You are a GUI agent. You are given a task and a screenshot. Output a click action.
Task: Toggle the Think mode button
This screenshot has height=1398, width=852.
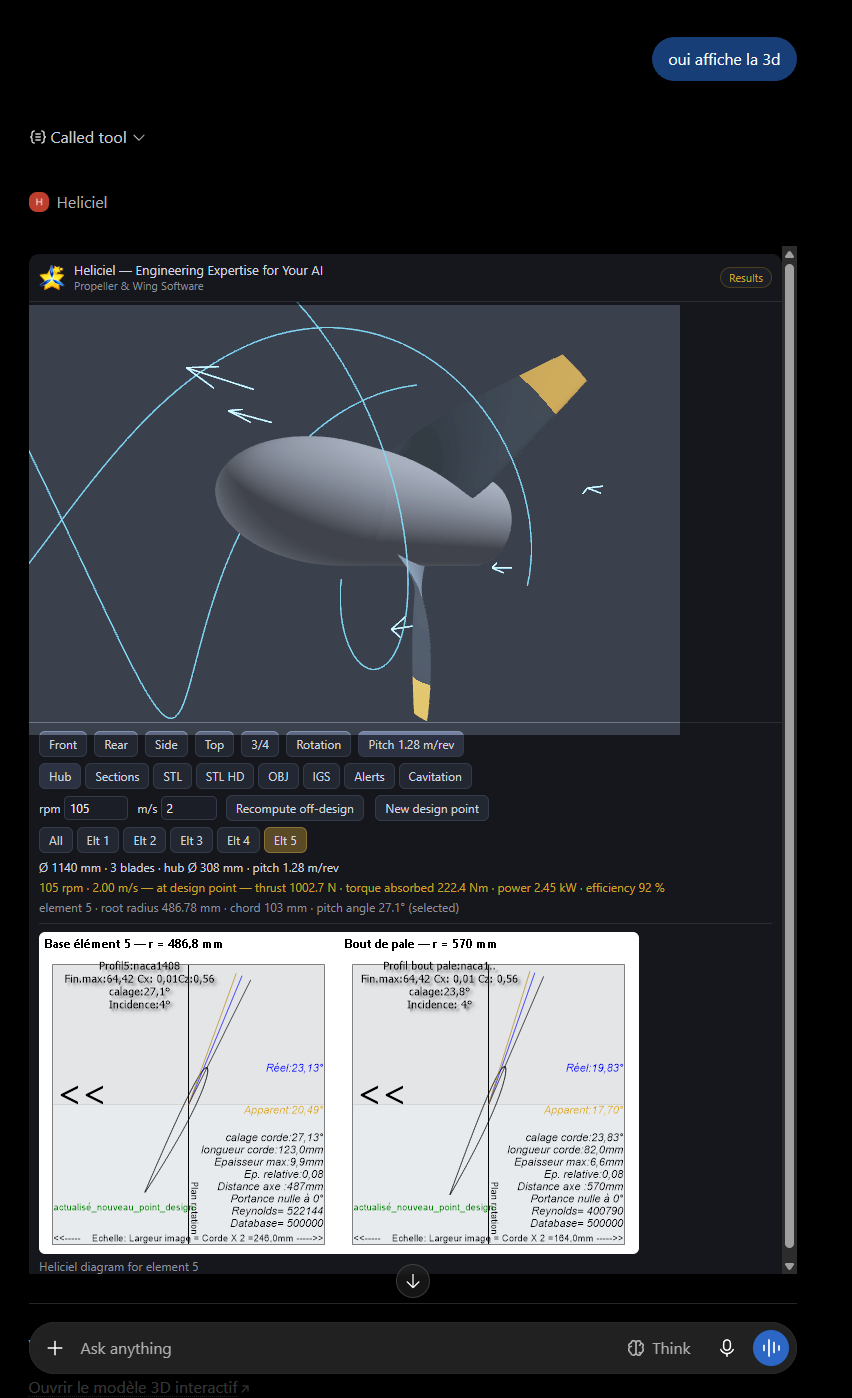(x=659, y=1348)
